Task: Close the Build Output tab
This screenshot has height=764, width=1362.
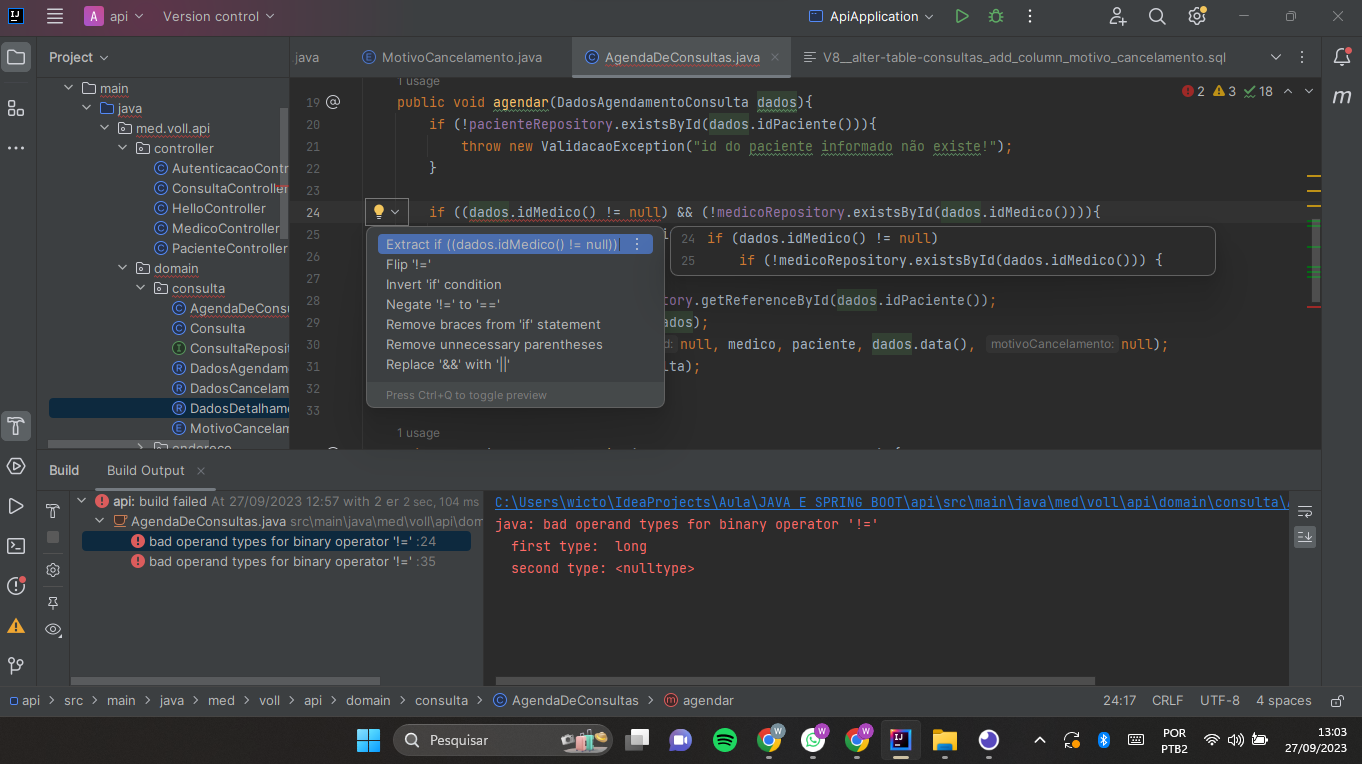Action: (201, 470)
